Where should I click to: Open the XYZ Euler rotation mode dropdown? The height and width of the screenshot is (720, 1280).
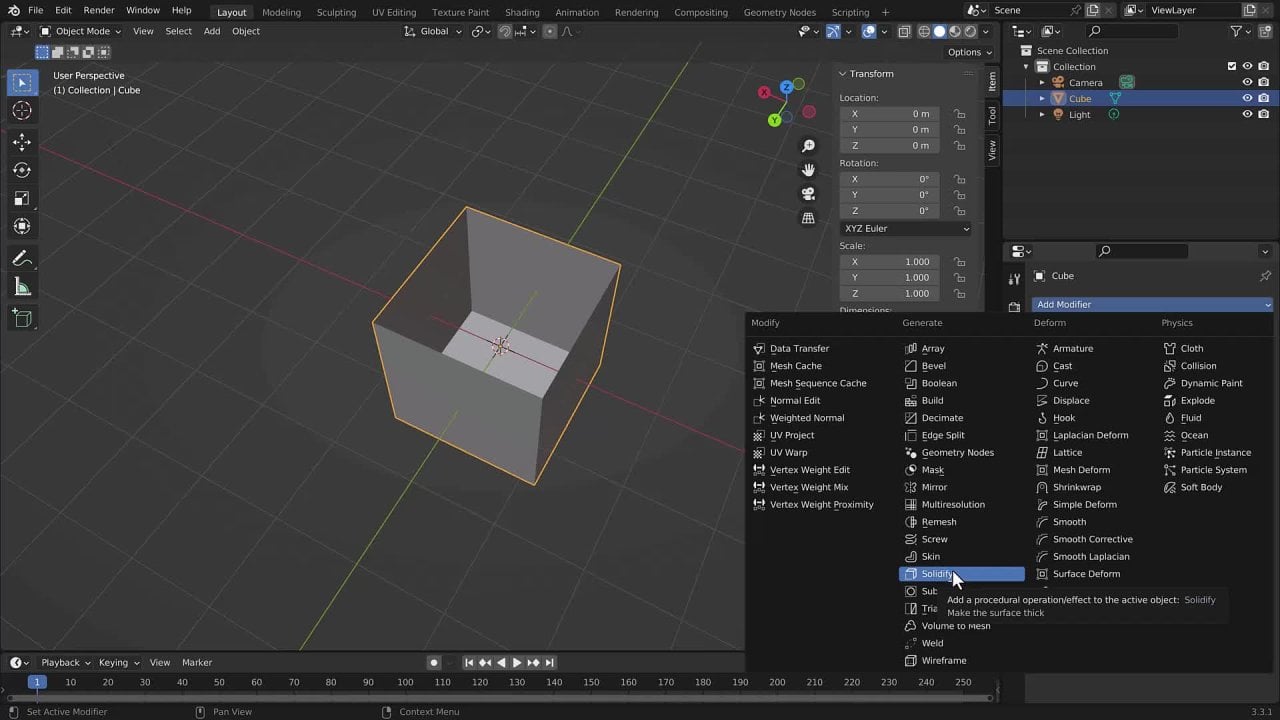click(x=906, y=229)
